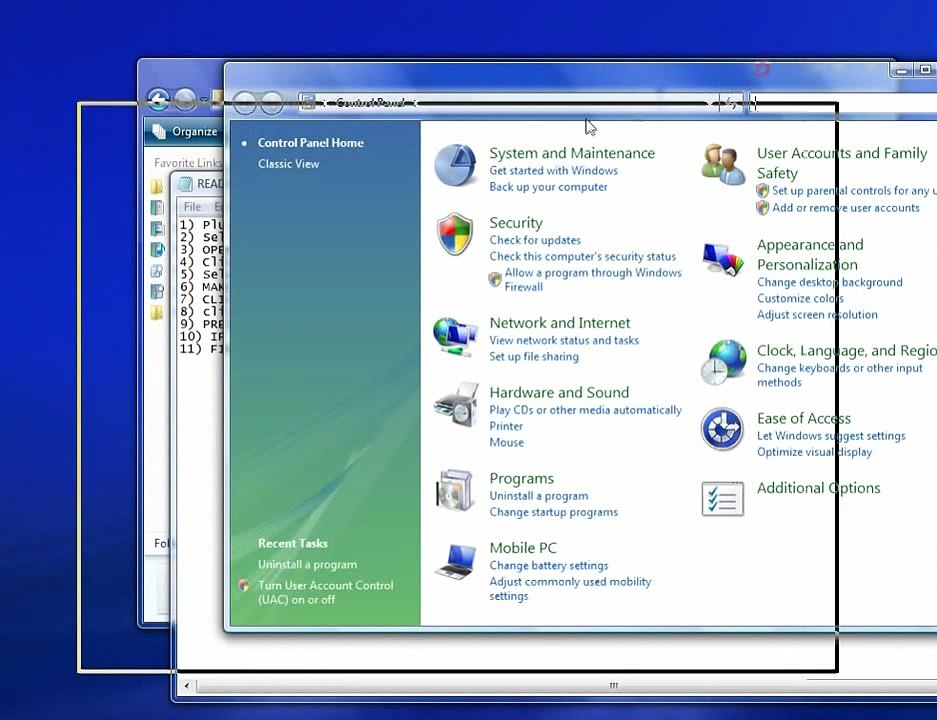Open the Mouse link
Screen dimensions: 937x720
(506, 442)
